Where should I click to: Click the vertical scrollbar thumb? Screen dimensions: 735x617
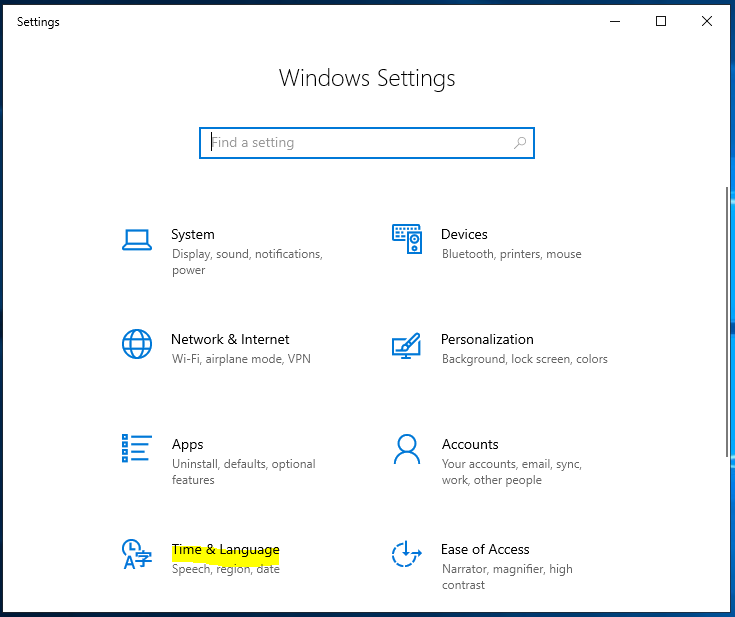click(x=727, y=322)
